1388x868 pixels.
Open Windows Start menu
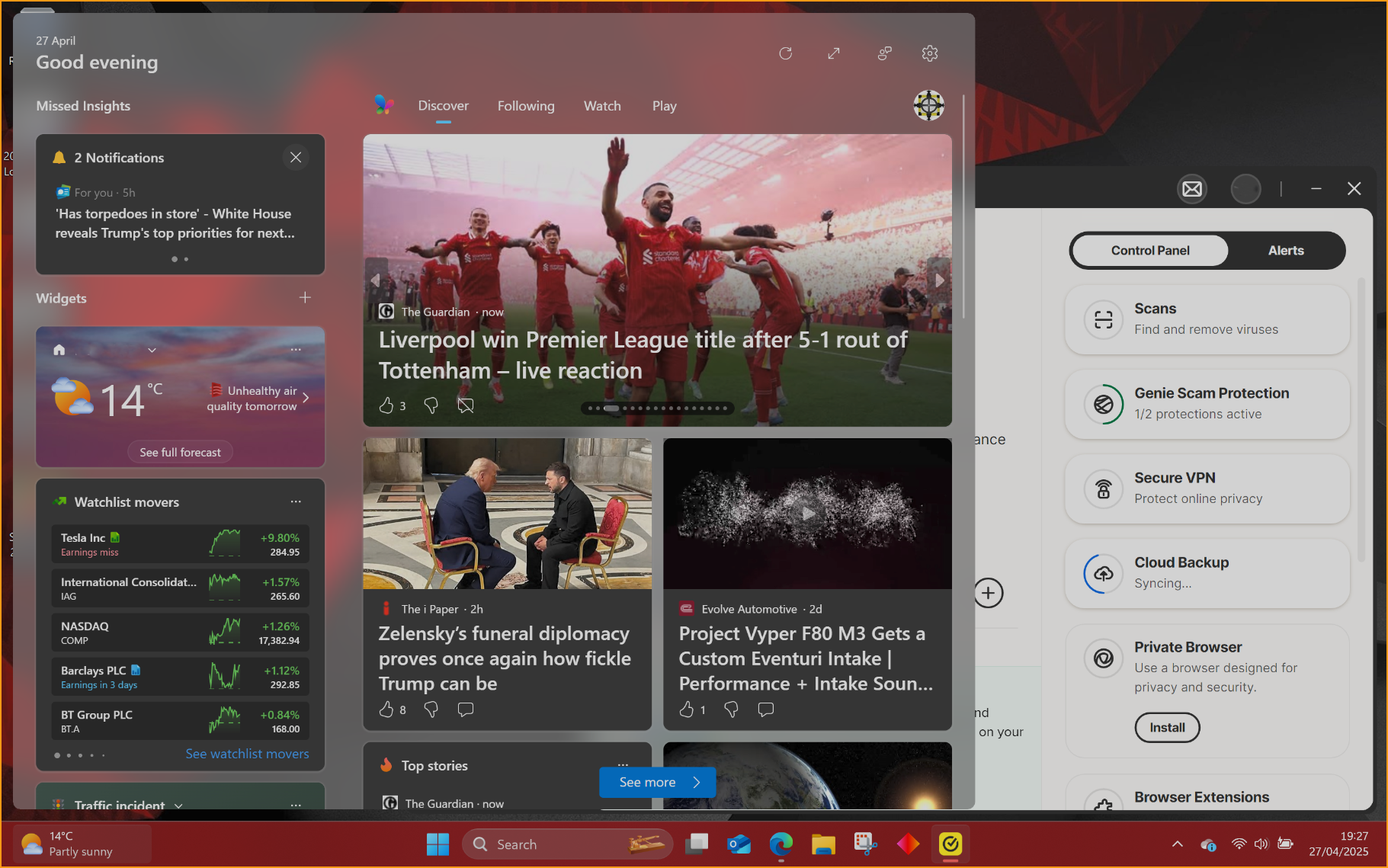[x=438, y=844]
